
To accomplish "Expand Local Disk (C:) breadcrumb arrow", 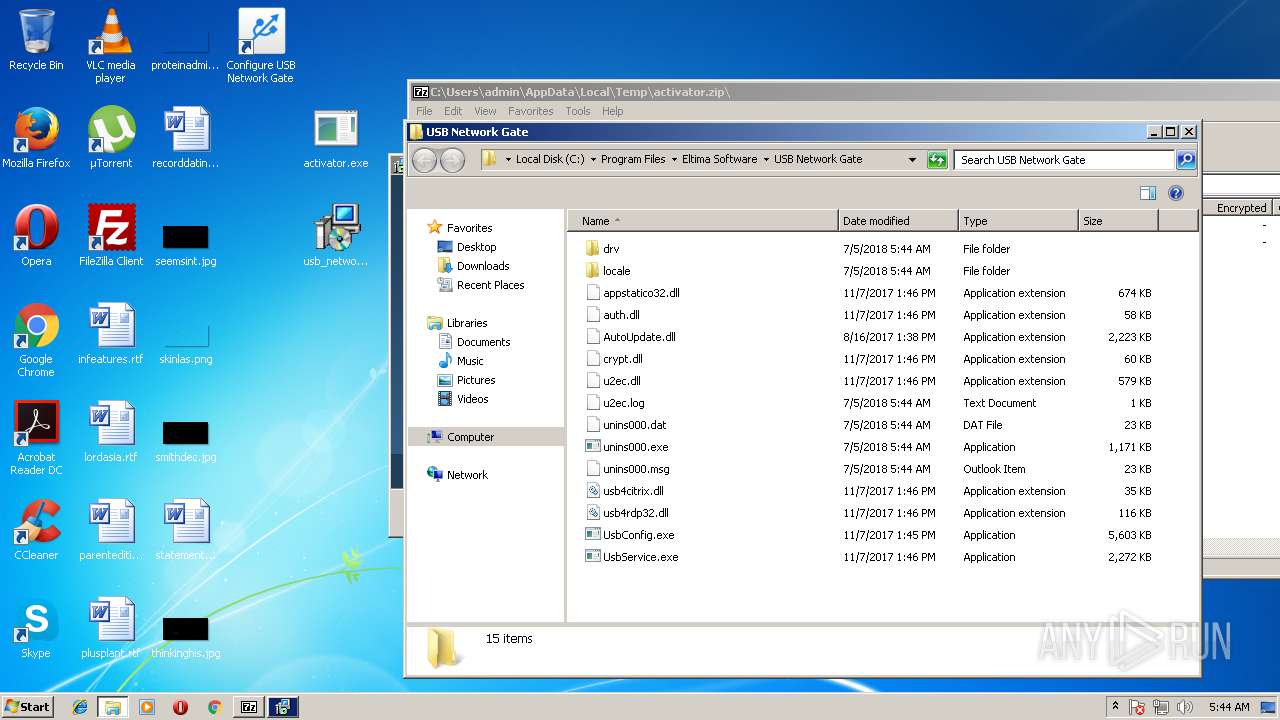I will pyautogui.click(x=593, y=160).
